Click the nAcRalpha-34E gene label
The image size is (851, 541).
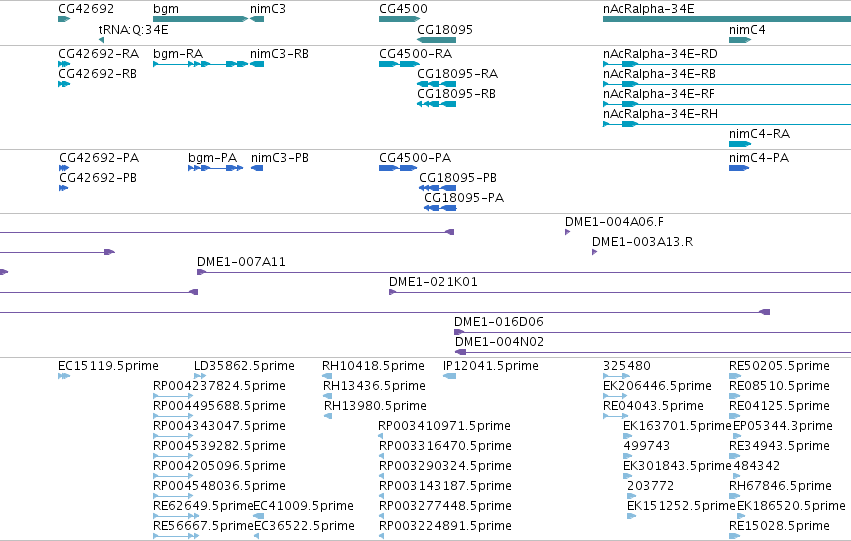[x=649, y=9]
